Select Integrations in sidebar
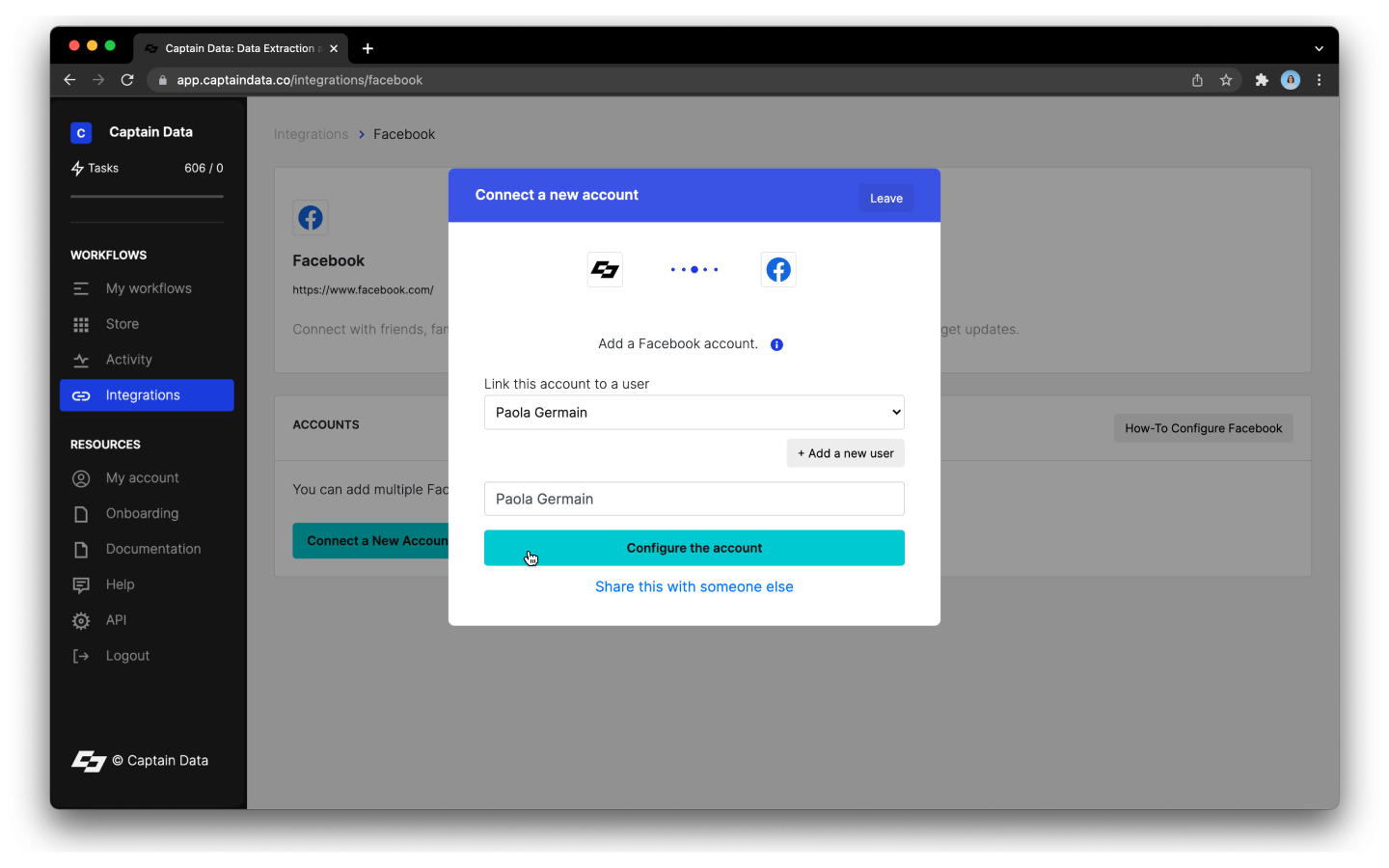The image size is (1389, 868). 147,395
